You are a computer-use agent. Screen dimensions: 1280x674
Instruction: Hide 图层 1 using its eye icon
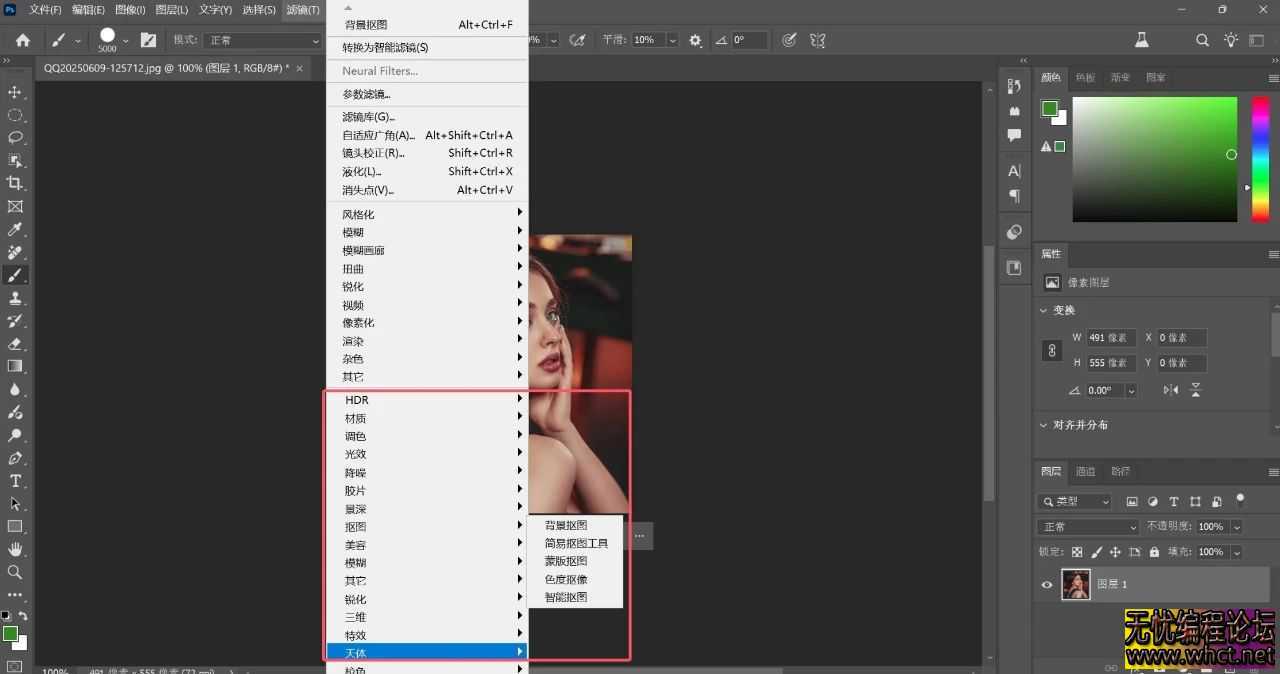click(1047, 584)
